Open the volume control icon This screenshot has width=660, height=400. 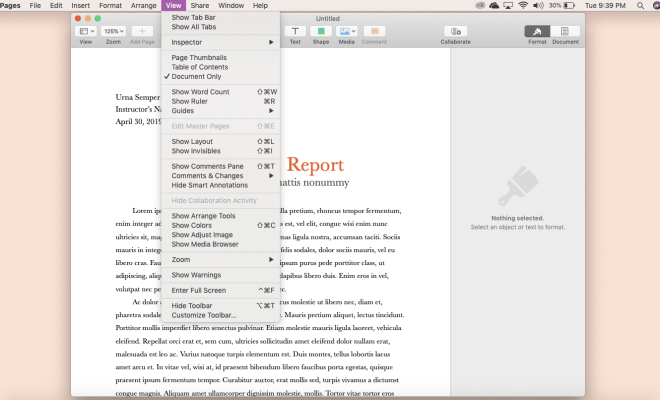tap(538, 5)
